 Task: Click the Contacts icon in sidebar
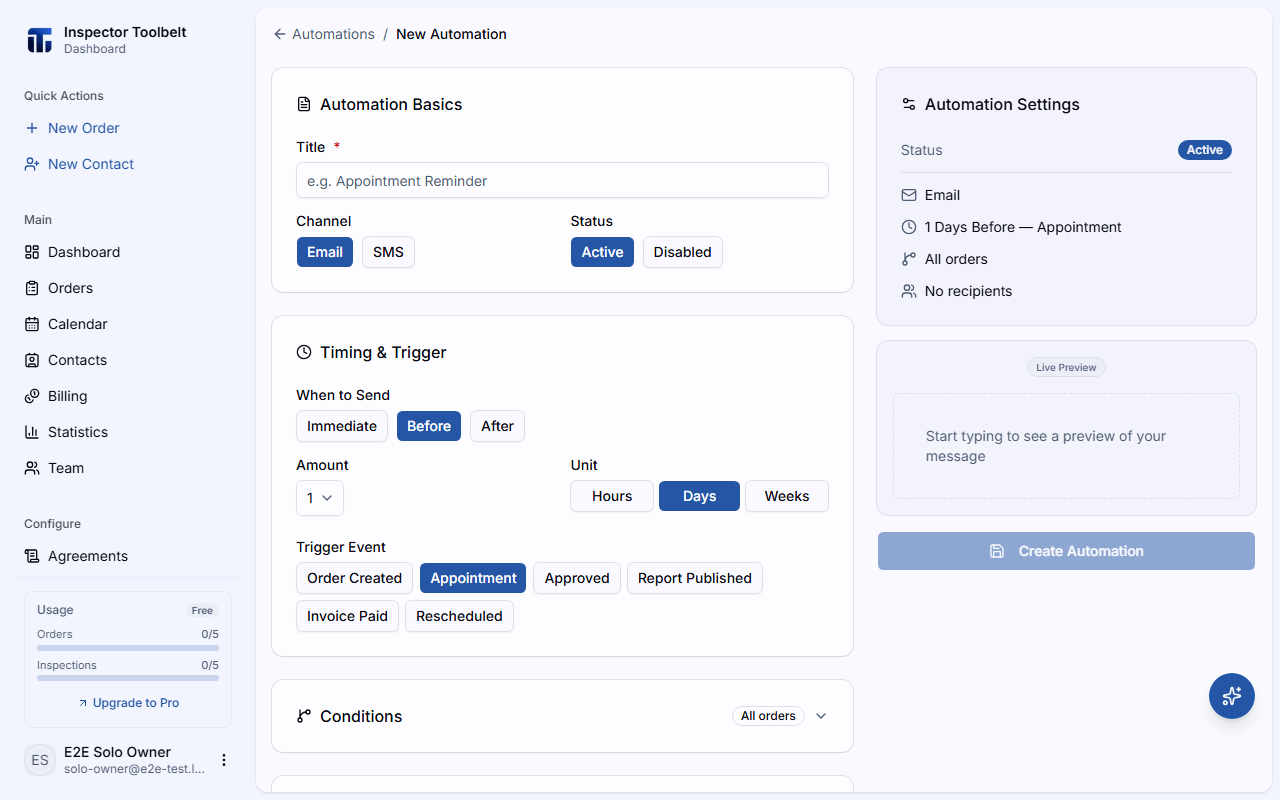(x=32, y=360)
